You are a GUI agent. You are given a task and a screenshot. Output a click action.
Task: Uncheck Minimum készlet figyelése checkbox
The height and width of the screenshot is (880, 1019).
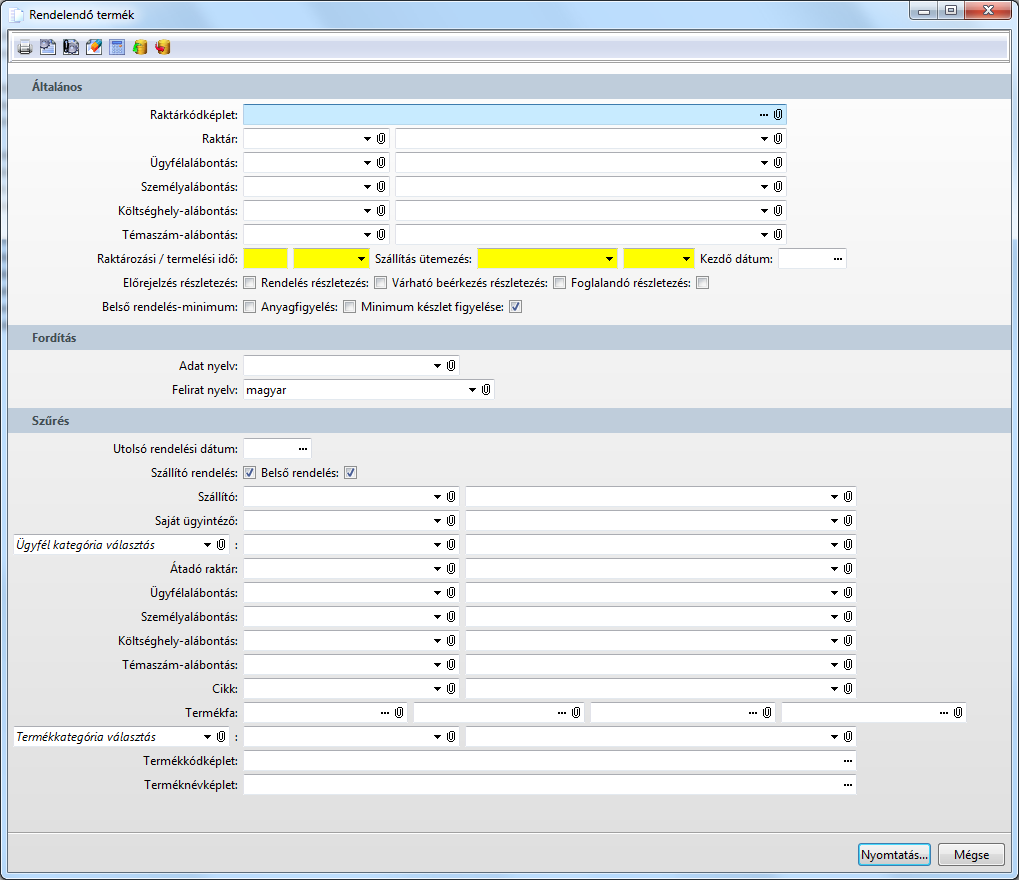click(x=515, y=307)
